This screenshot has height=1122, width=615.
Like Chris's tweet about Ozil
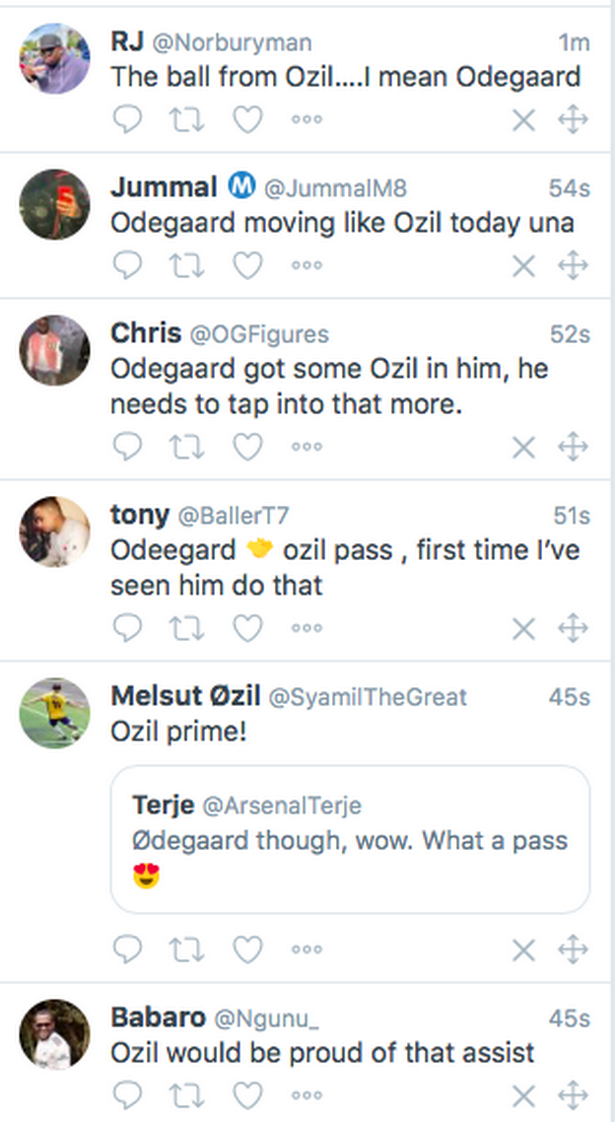(247, 447)
